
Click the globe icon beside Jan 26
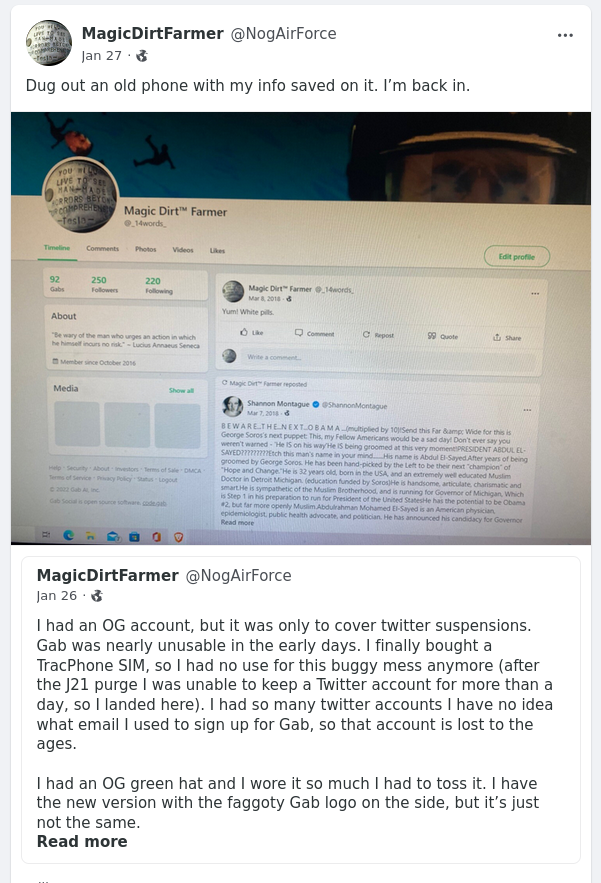[x=97, y=596]
